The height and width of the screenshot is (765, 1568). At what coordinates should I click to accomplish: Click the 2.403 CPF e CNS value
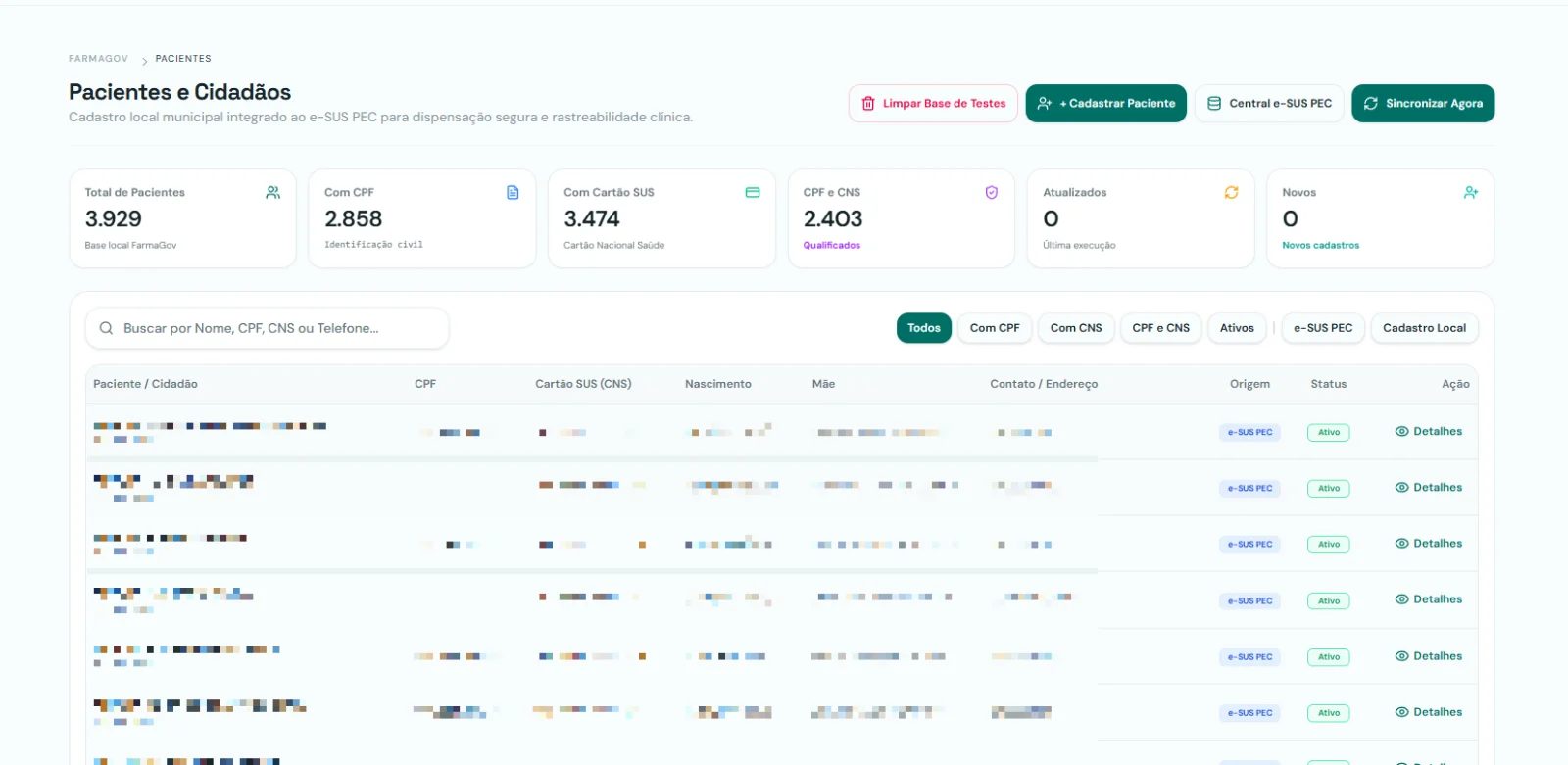(833, 218)
